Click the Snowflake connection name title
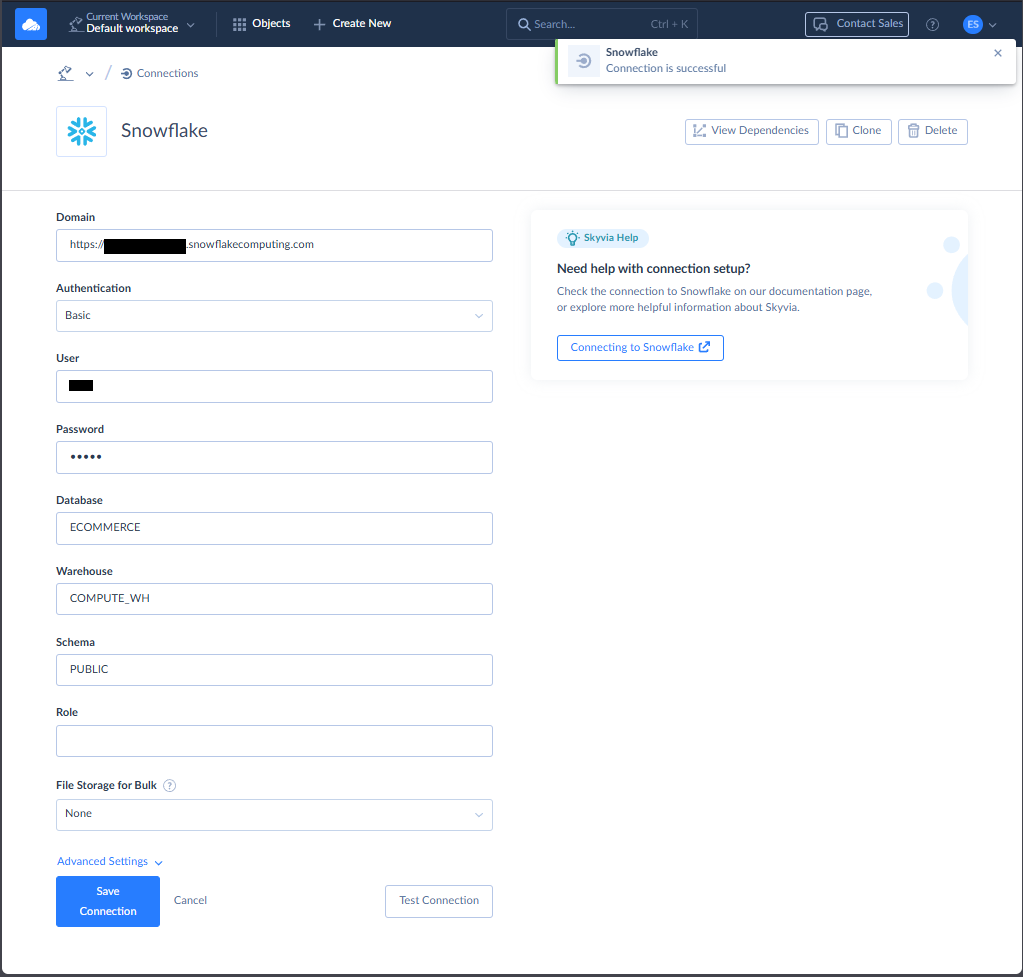Screen dimensions: 1023x977 click(164, 131)
